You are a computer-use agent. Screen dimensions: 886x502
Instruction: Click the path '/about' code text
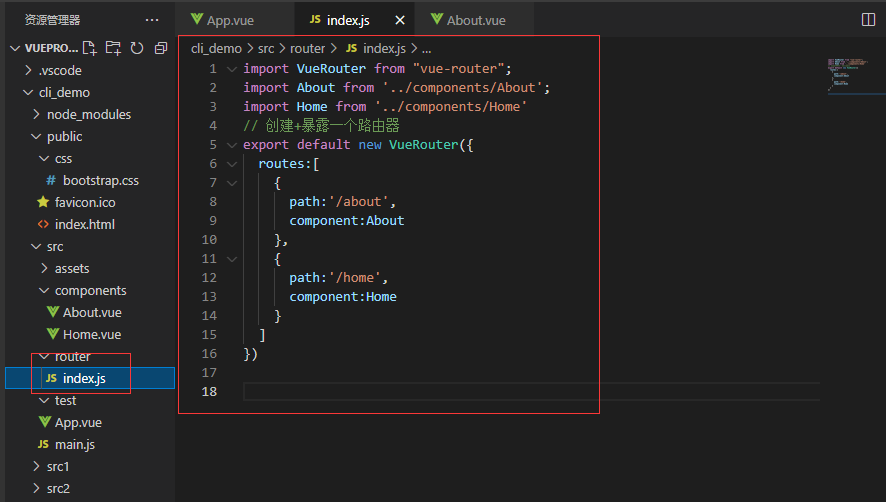[x=342, y=202]
